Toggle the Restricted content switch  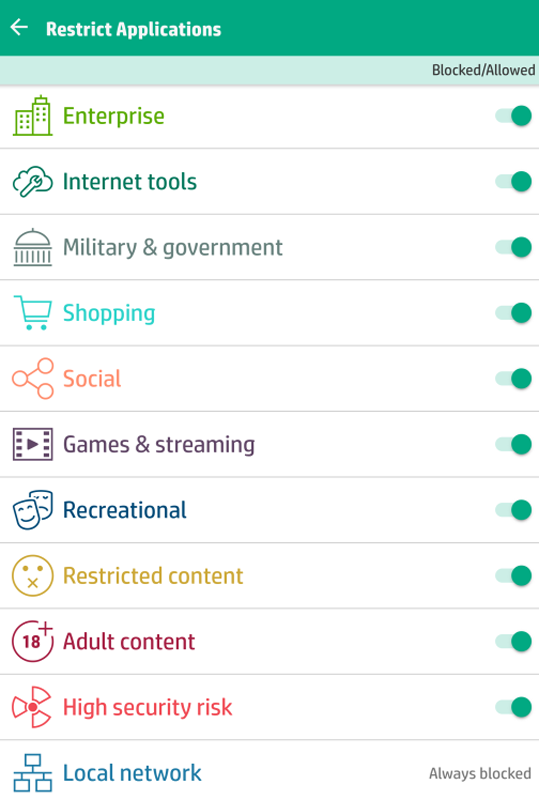coord(513,576)
